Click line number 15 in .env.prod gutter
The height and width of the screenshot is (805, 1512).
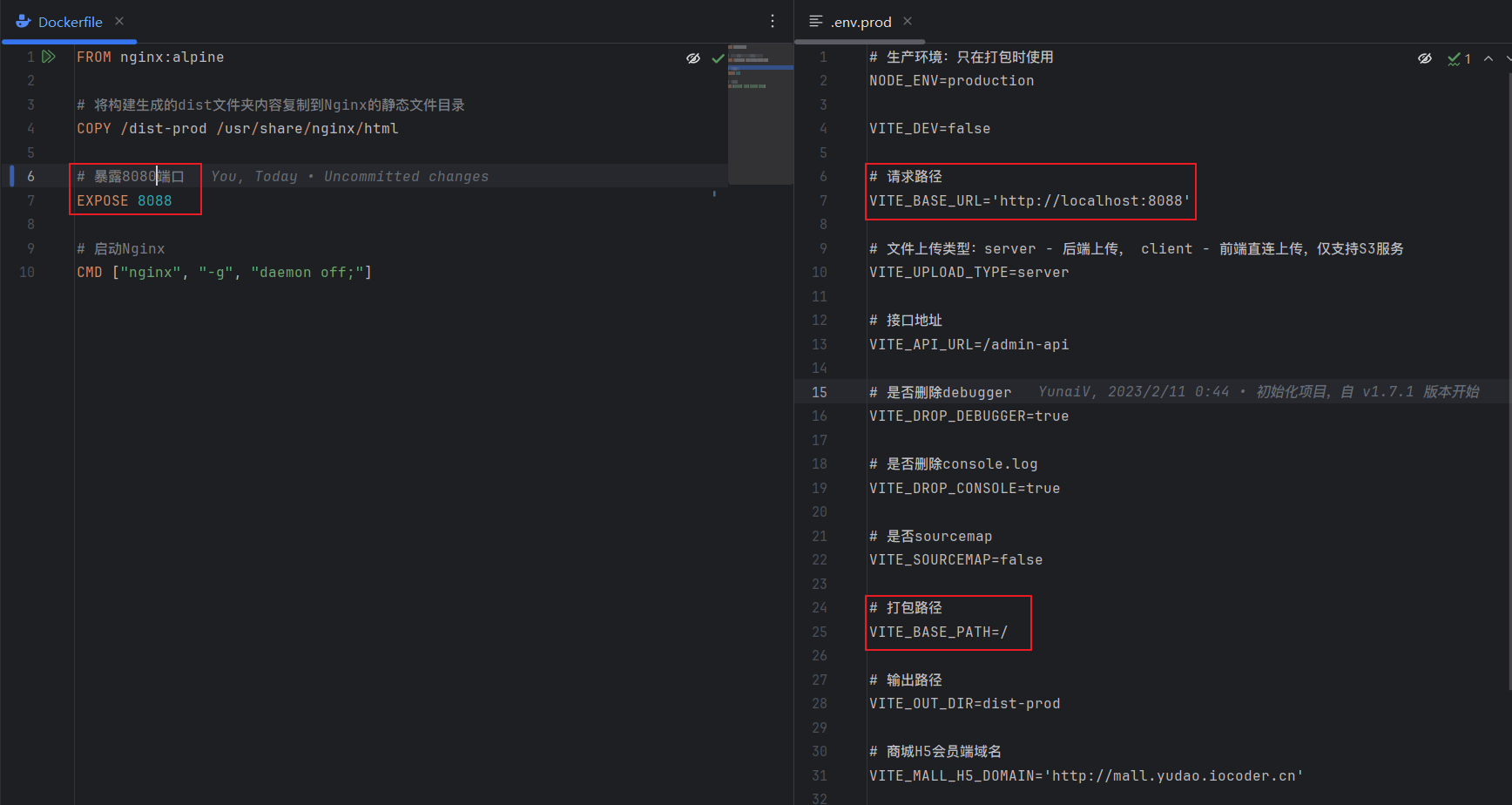820,392
